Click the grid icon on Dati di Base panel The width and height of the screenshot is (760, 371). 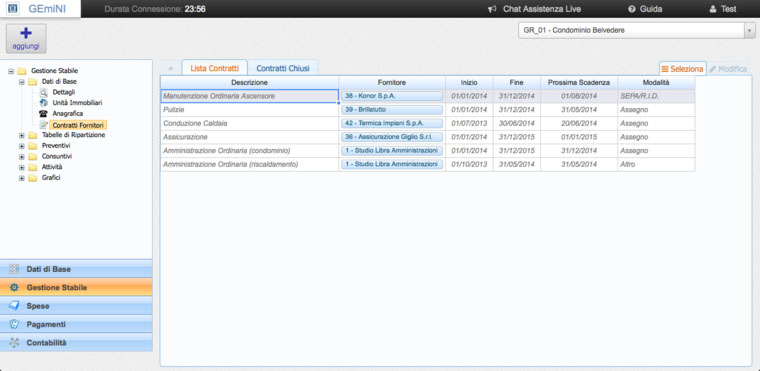pyautogui.click(x=15, y=269)
